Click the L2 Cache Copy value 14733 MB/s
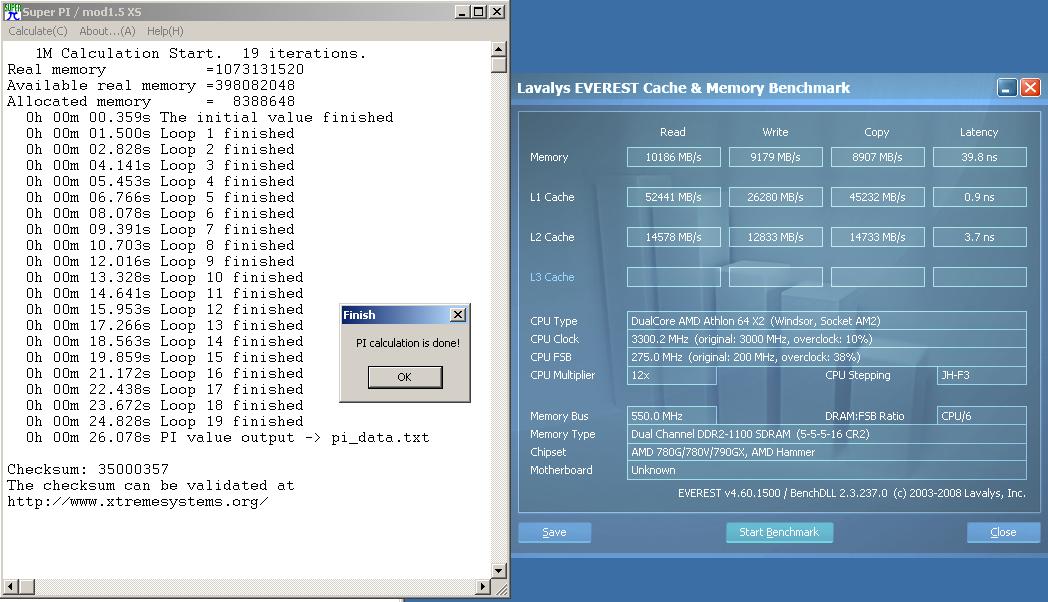 (878, 237)
